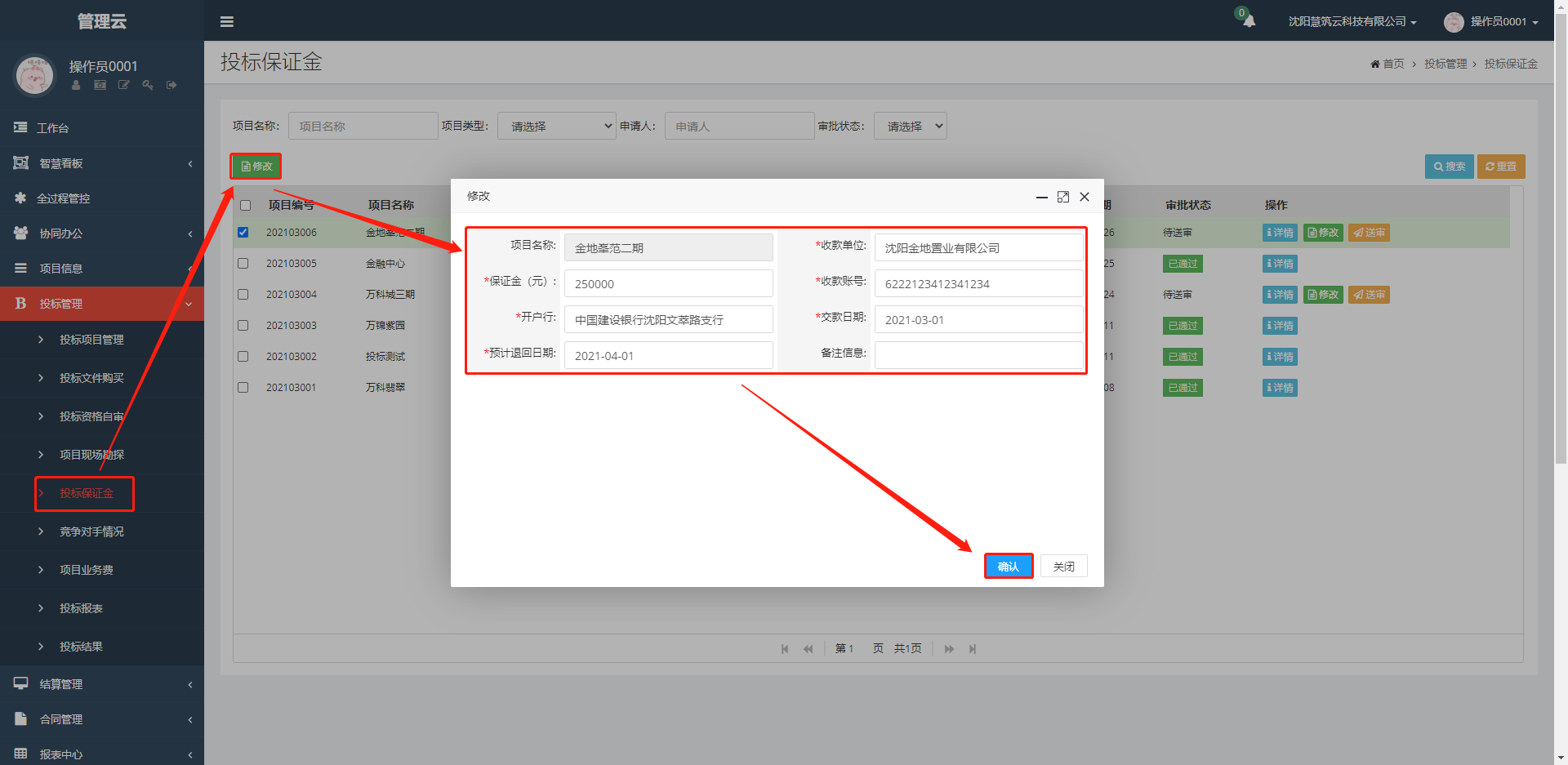This screenshot has height=765, width=1568.
Task: Expand the 结算管理 sidebar menu
Action: [x=102, y=684]
